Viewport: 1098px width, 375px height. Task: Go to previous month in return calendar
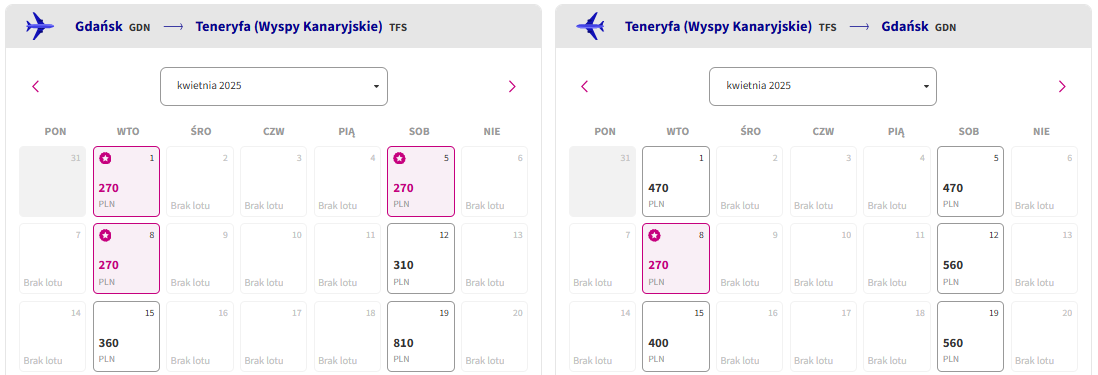point(585,87)
